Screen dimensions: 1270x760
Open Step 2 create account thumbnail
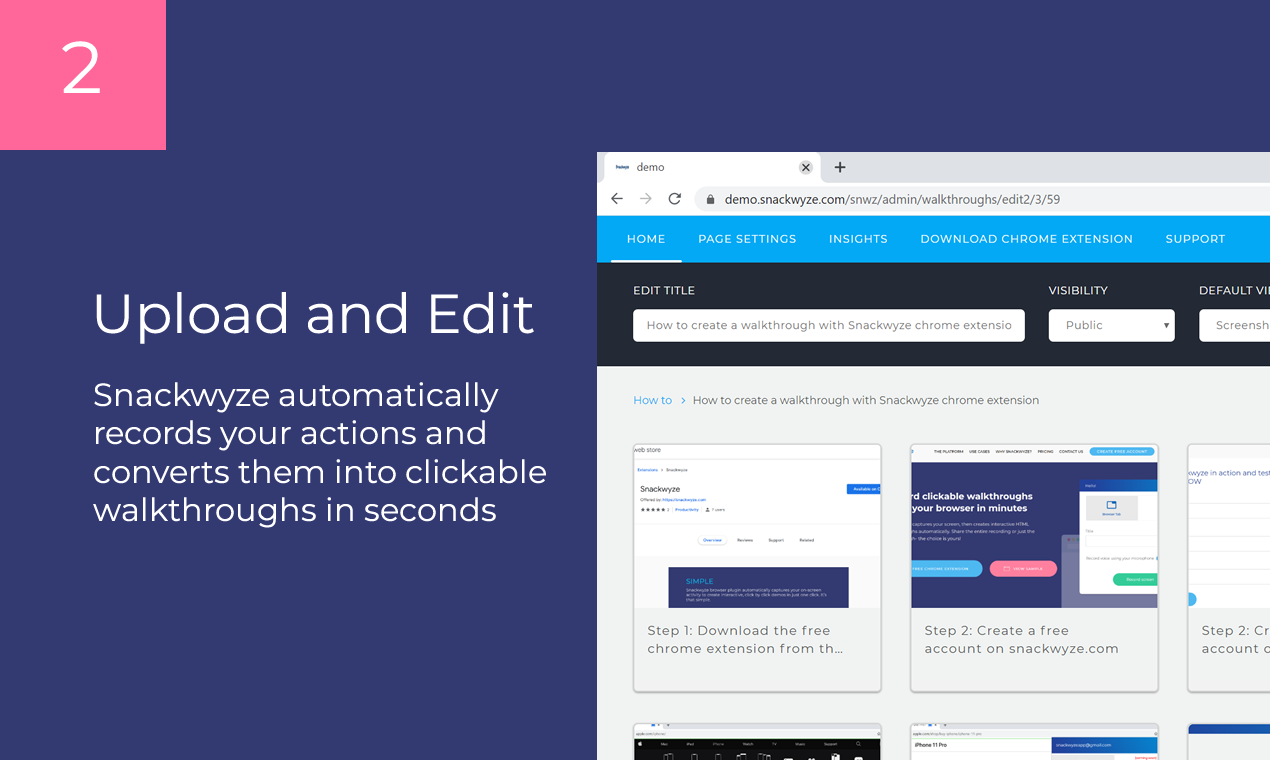(1034, 527)
